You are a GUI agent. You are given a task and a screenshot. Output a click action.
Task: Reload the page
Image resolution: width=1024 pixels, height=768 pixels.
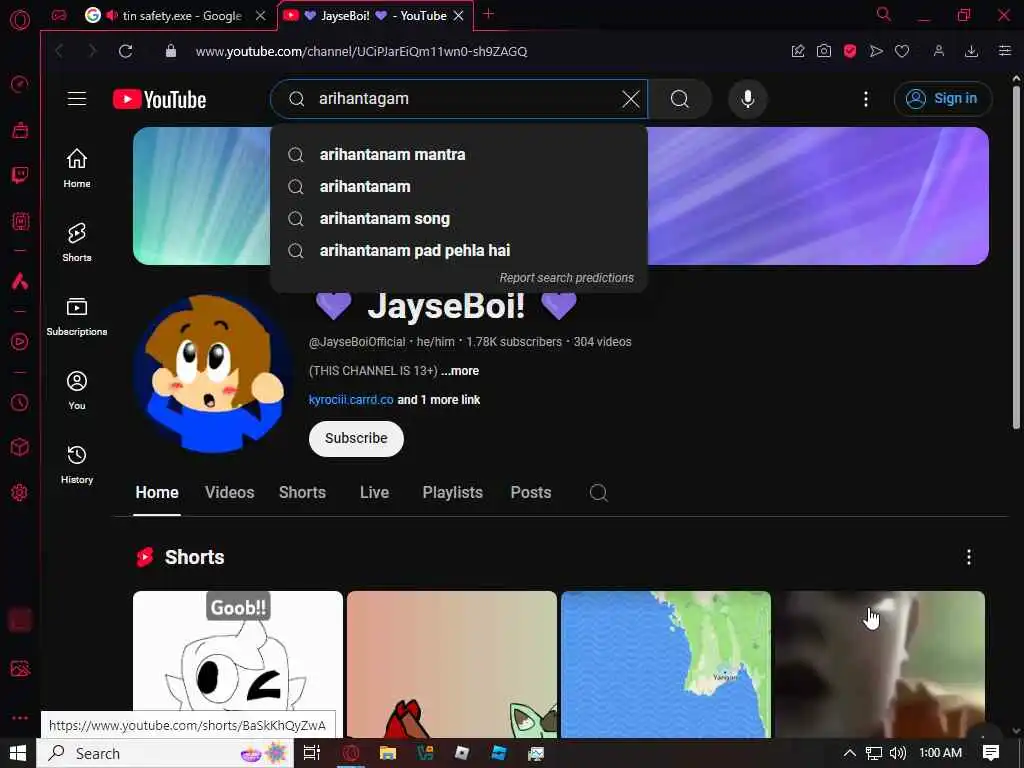tap(125, 51)
